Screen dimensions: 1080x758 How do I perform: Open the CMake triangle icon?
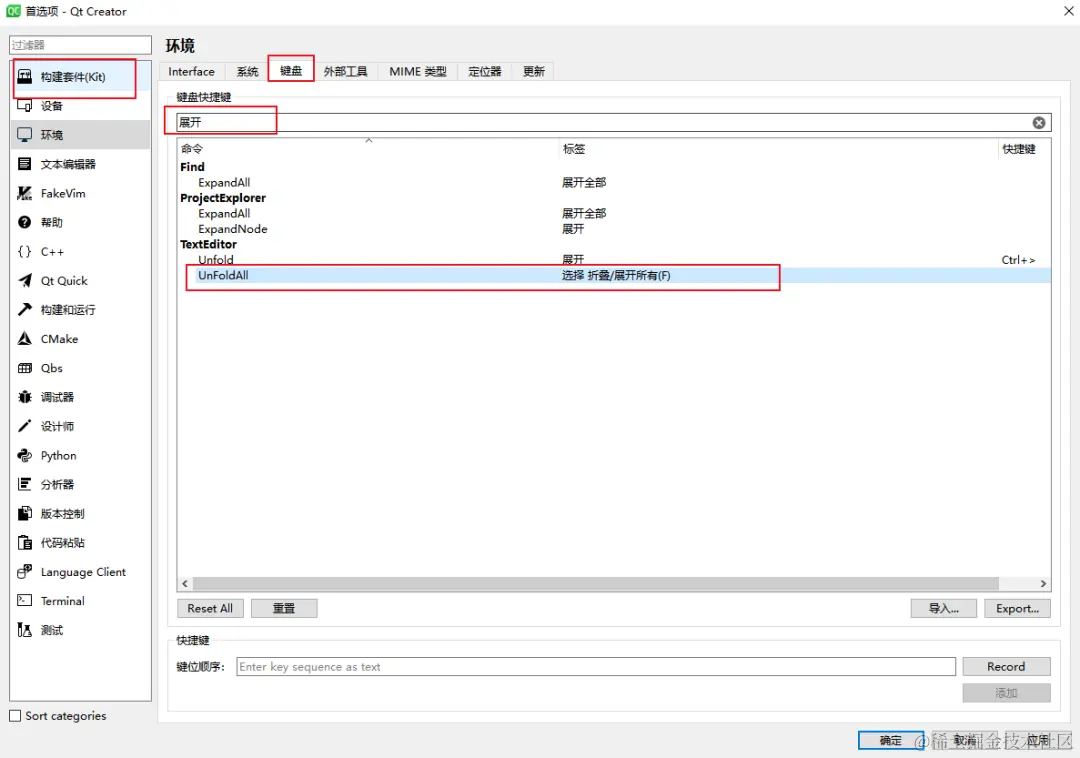[25, 339]
